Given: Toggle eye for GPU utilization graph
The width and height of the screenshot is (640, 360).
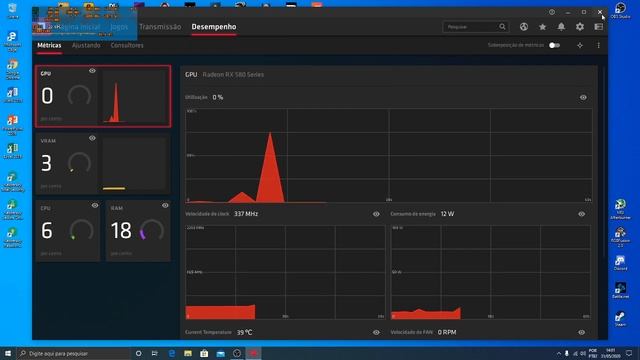Looking at the screenshot, I should pyautogui.click(x=583, y=98).
